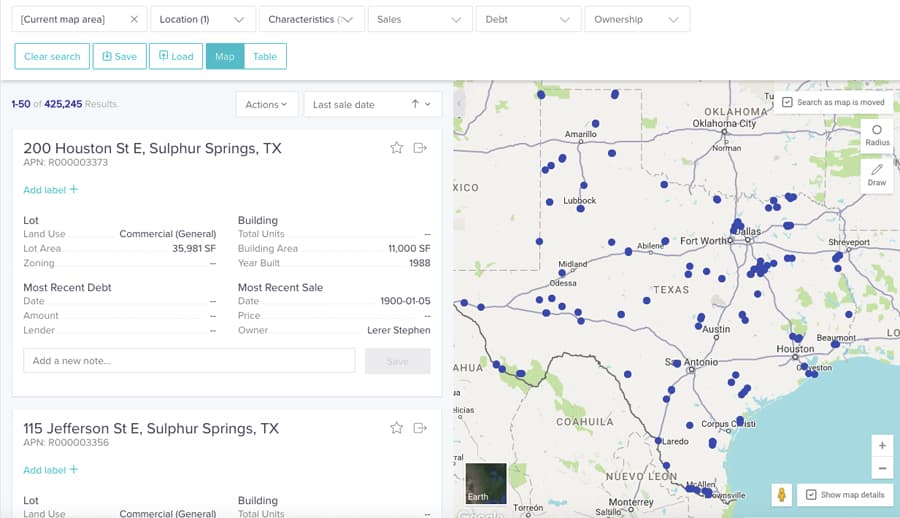Click the Street View pegman icon
900x518 pixels.
782,495
